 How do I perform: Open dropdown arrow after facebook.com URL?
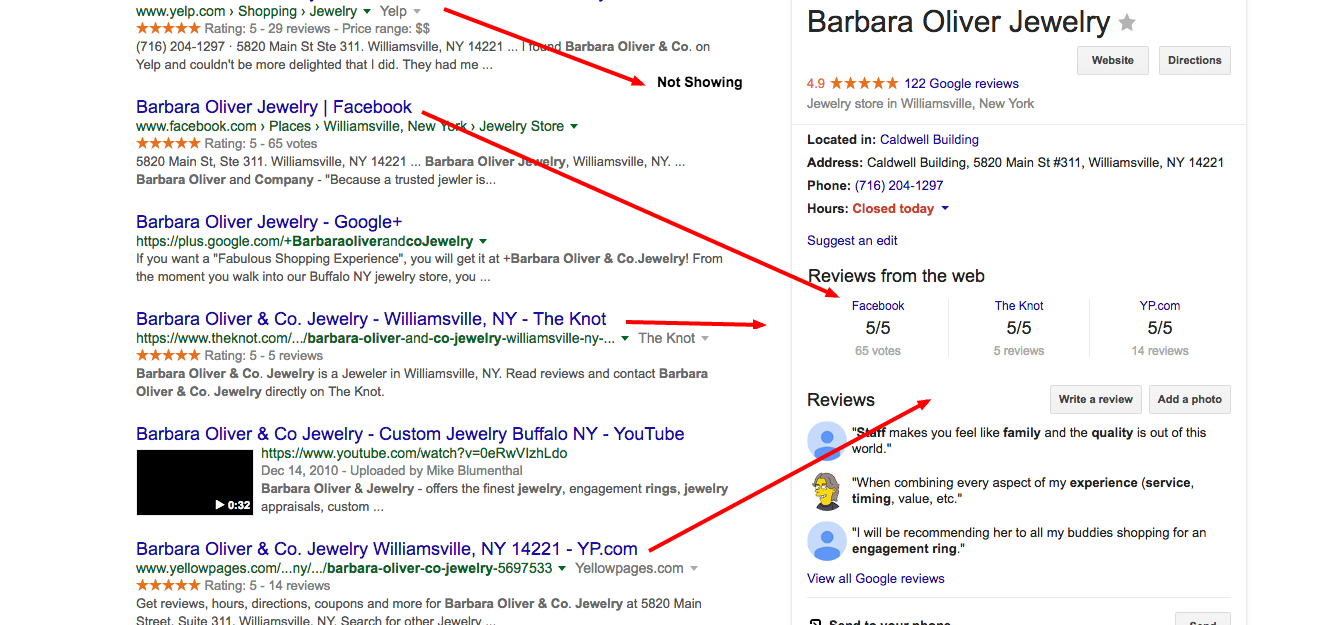tap(574, 127)
